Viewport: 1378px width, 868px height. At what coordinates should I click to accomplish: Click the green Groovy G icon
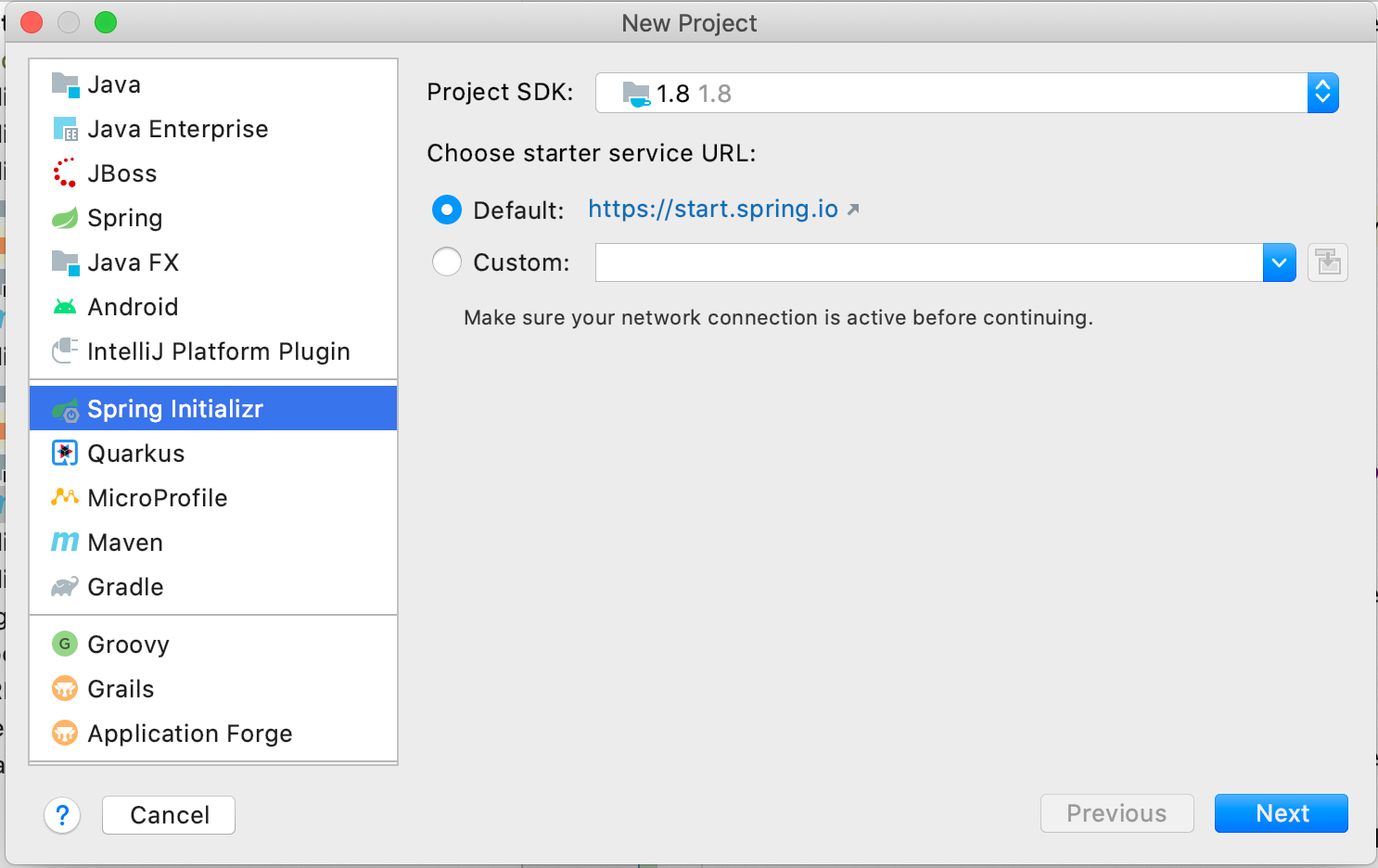click(65, 644)
